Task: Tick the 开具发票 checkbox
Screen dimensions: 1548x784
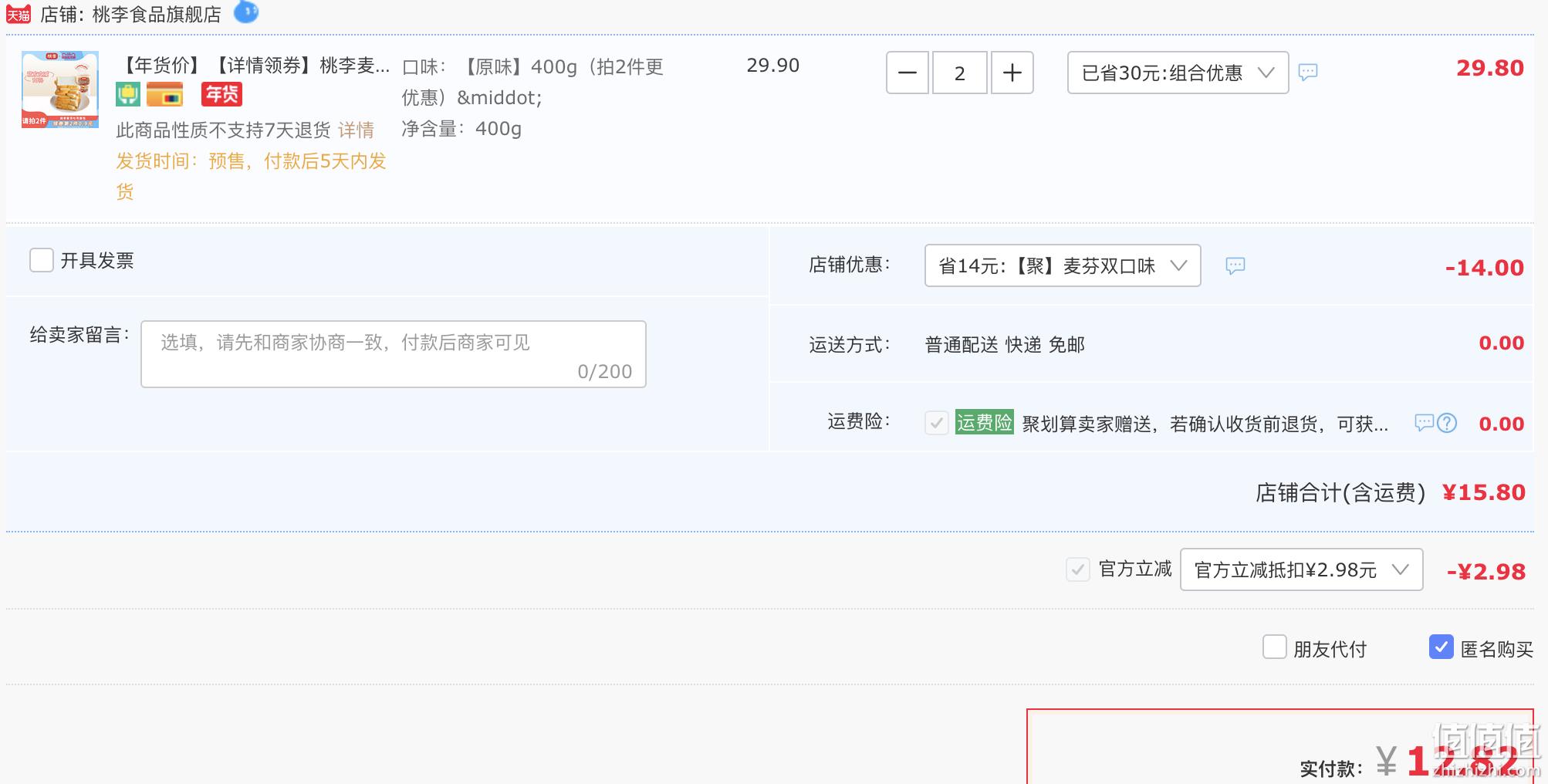Action: 42,260
